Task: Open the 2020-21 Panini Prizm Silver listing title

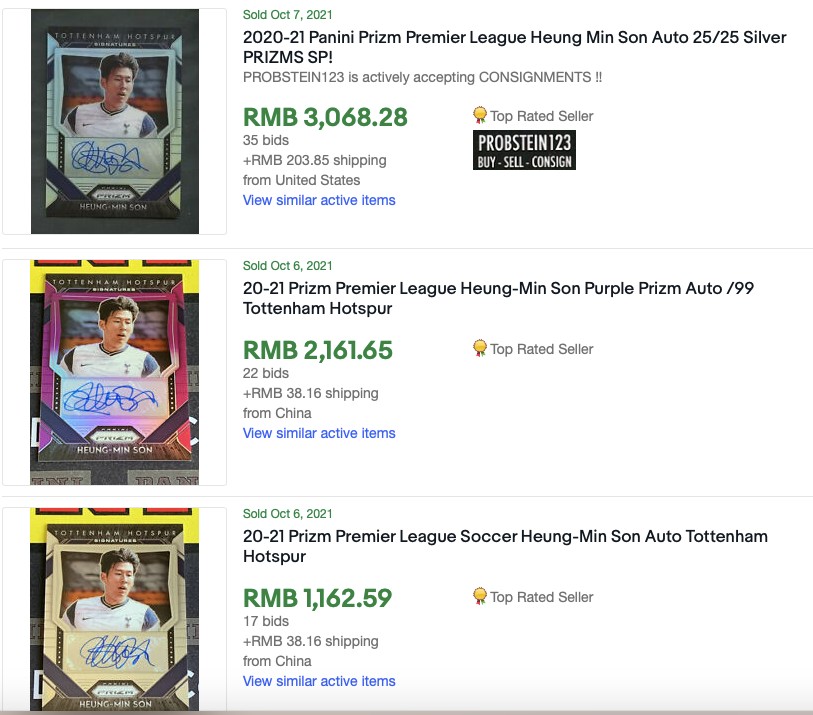Action: (514, 47)
